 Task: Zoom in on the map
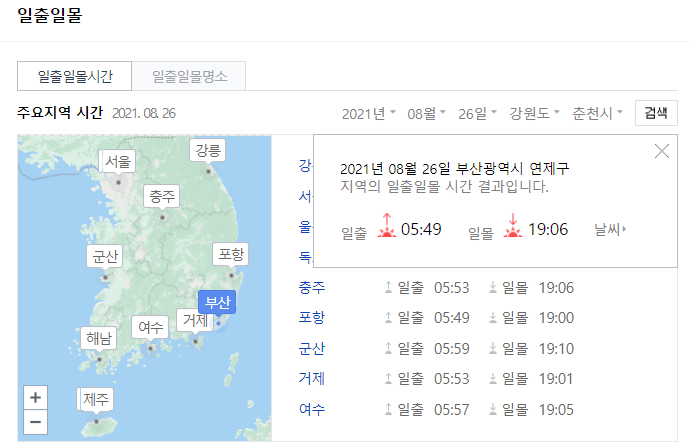pos(36,397)
